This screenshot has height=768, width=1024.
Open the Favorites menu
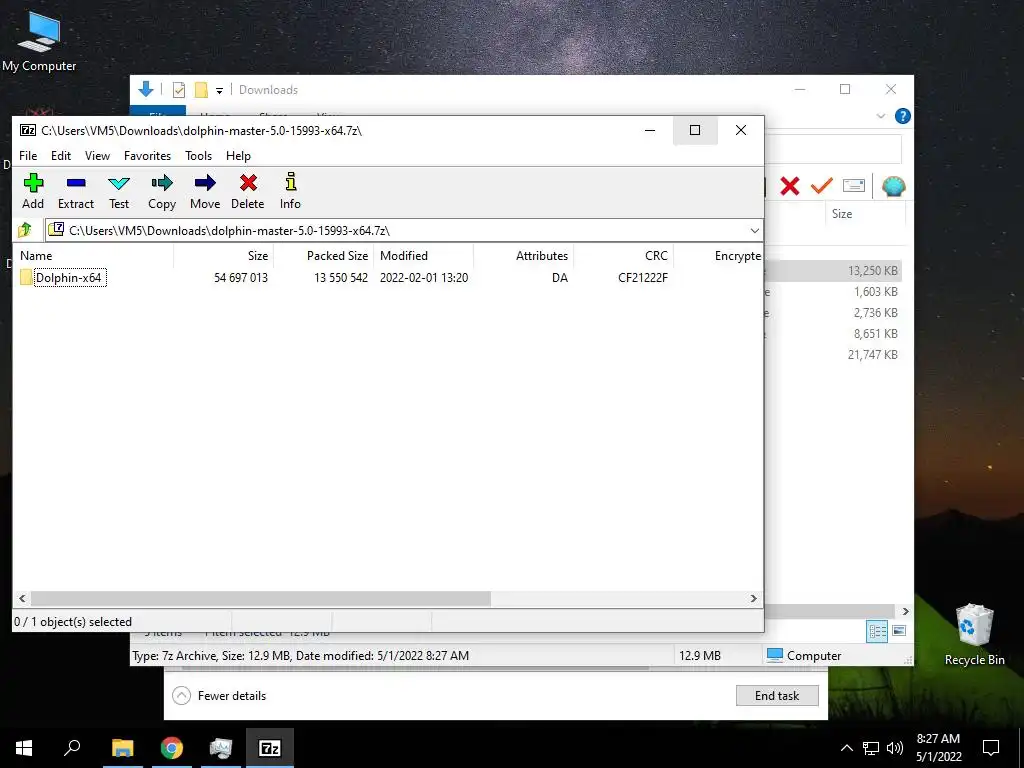148,155
